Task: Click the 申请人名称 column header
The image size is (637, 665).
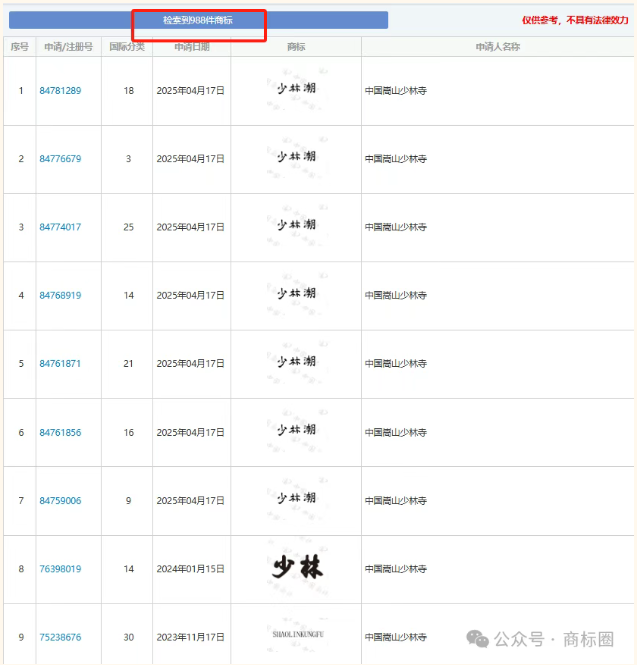Action: pos(497,47)
